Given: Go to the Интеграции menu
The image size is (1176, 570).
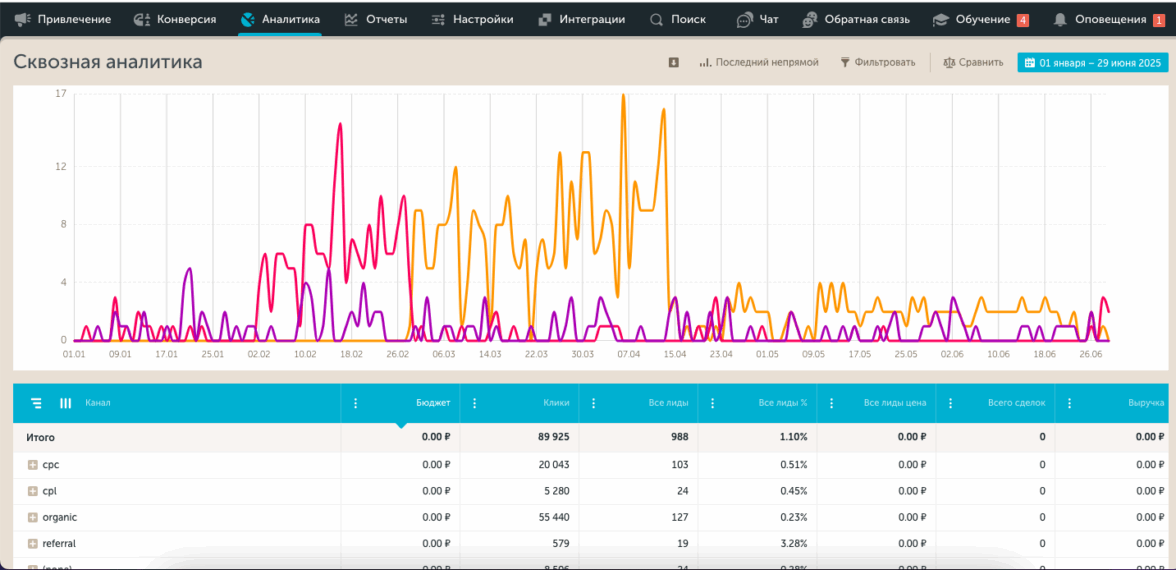Looking at the screenshot, I should point(581,19).
